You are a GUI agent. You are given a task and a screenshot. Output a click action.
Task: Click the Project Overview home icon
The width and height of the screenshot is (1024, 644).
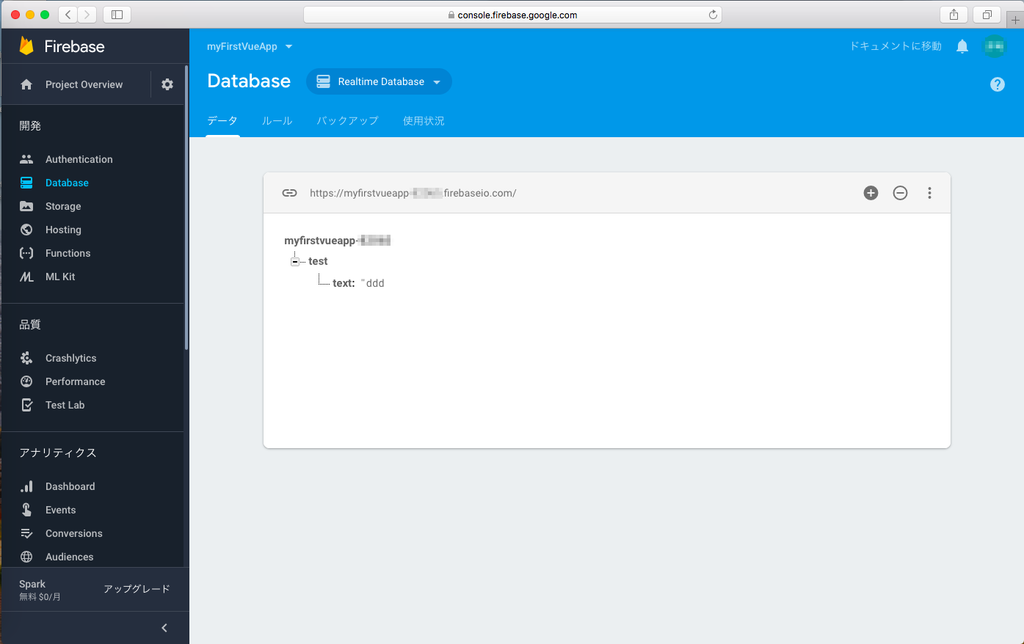pos(26,84)
